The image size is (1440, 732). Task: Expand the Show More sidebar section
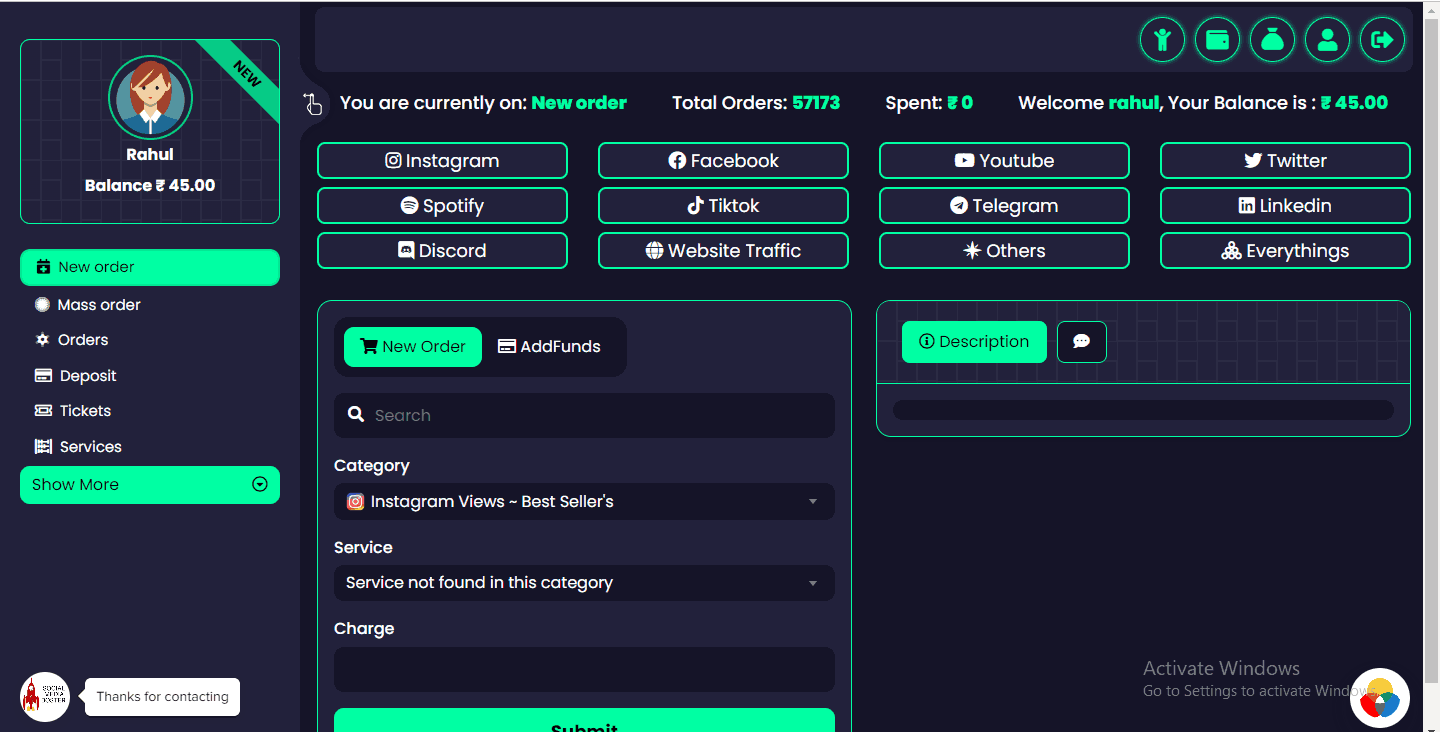(150, 485)
